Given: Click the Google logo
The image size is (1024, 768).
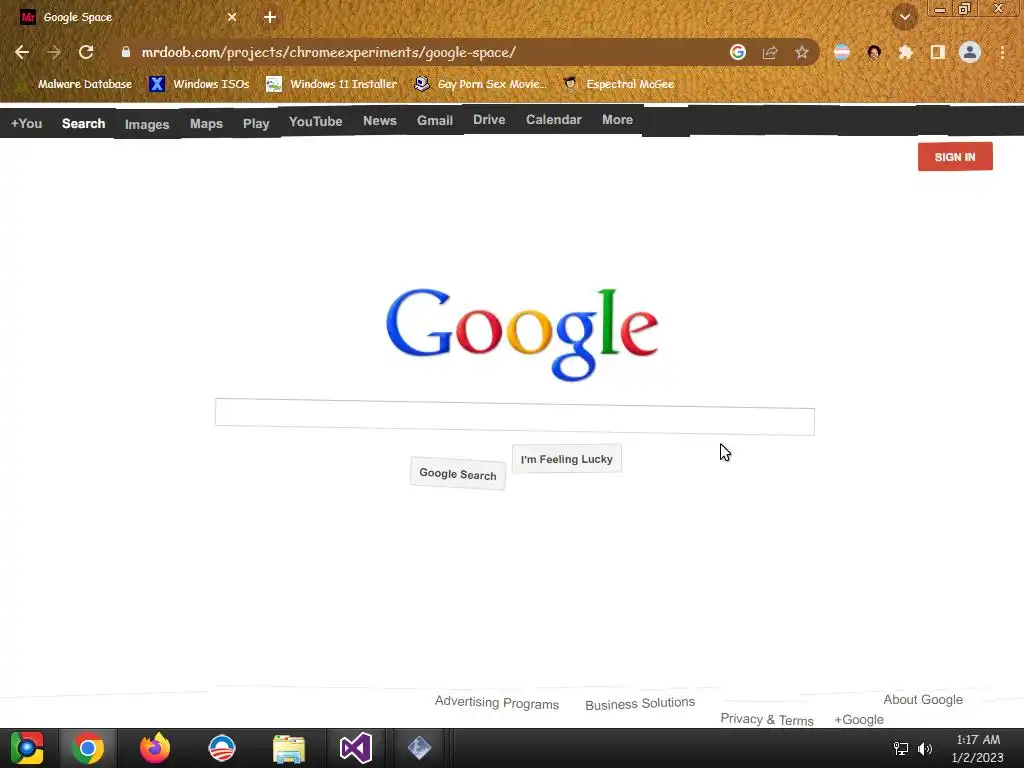Looking at the screenshot, I should point(522,334).
